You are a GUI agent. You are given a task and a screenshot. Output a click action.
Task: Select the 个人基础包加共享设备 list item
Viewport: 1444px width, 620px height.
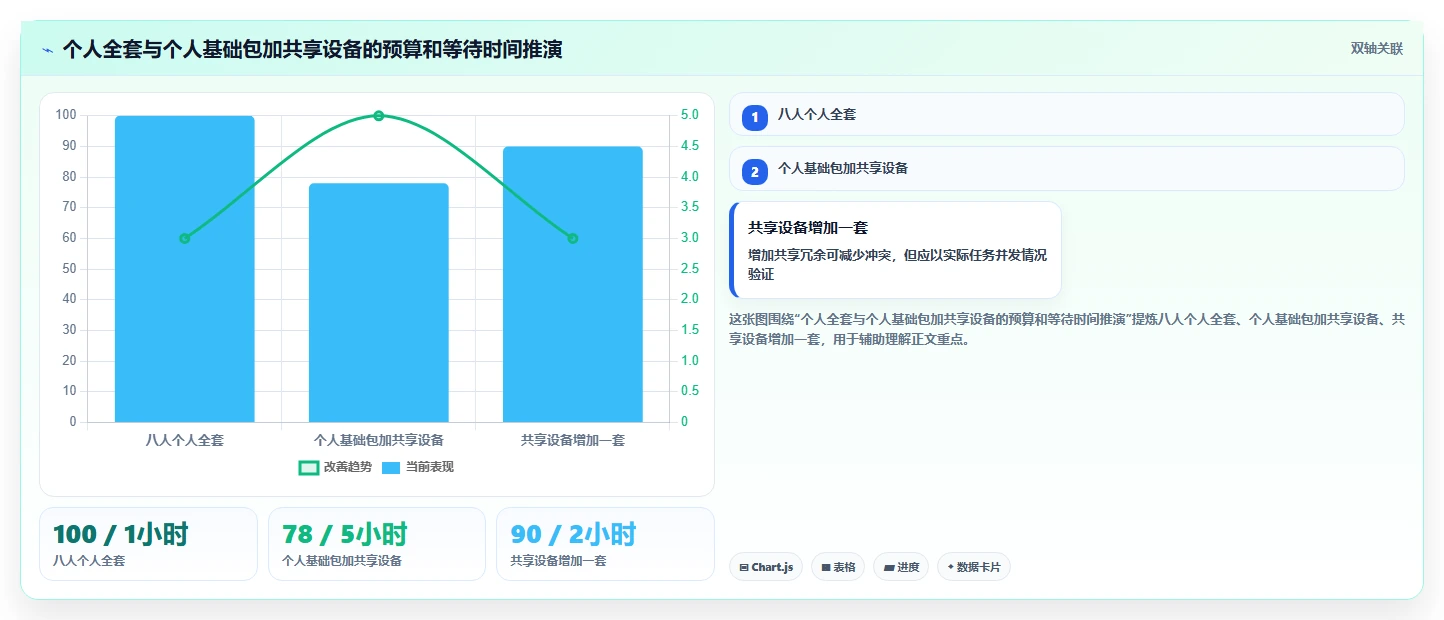1067,168
